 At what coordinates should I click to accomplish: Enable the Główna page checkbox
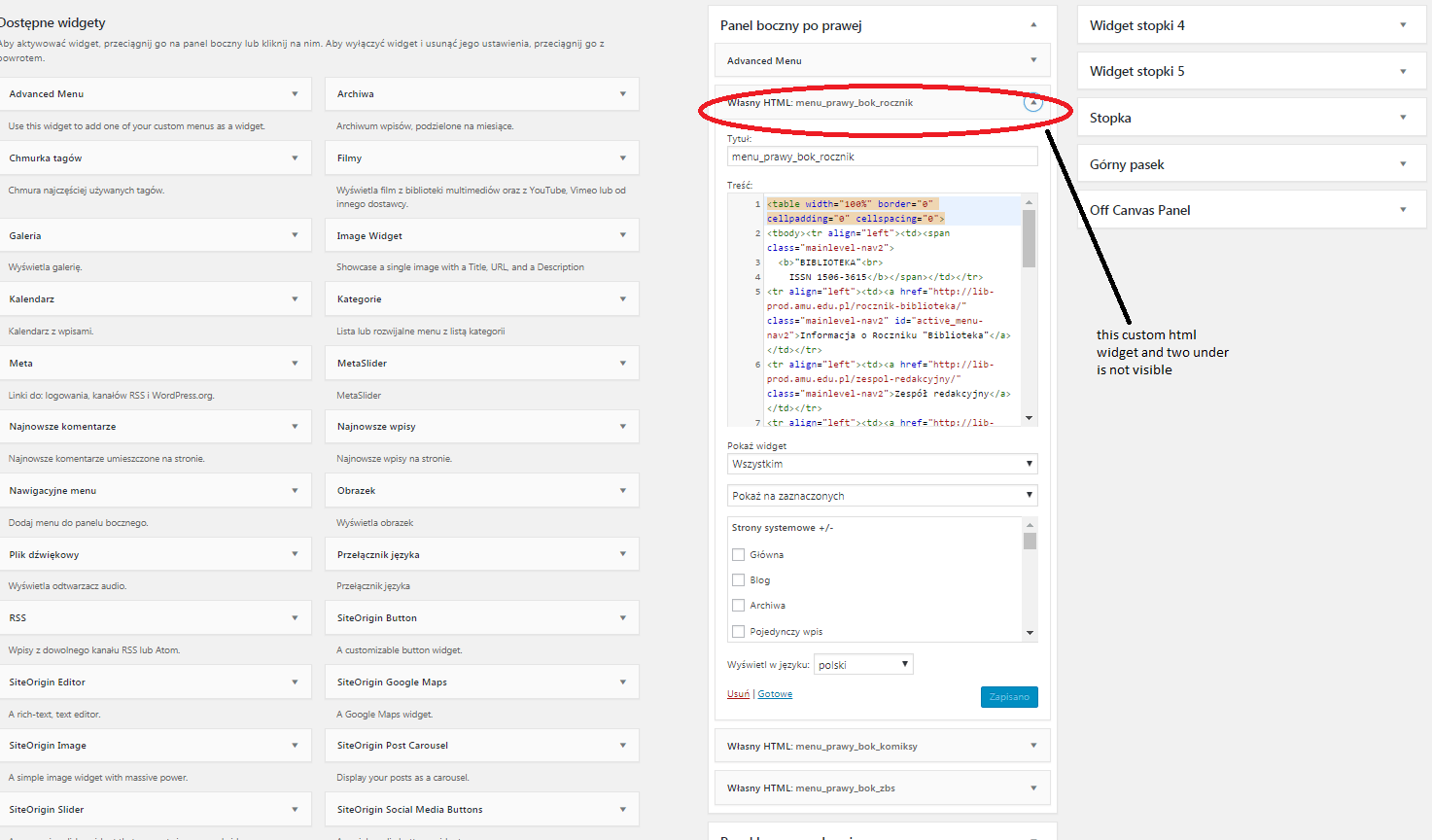[x=738, y=554]
